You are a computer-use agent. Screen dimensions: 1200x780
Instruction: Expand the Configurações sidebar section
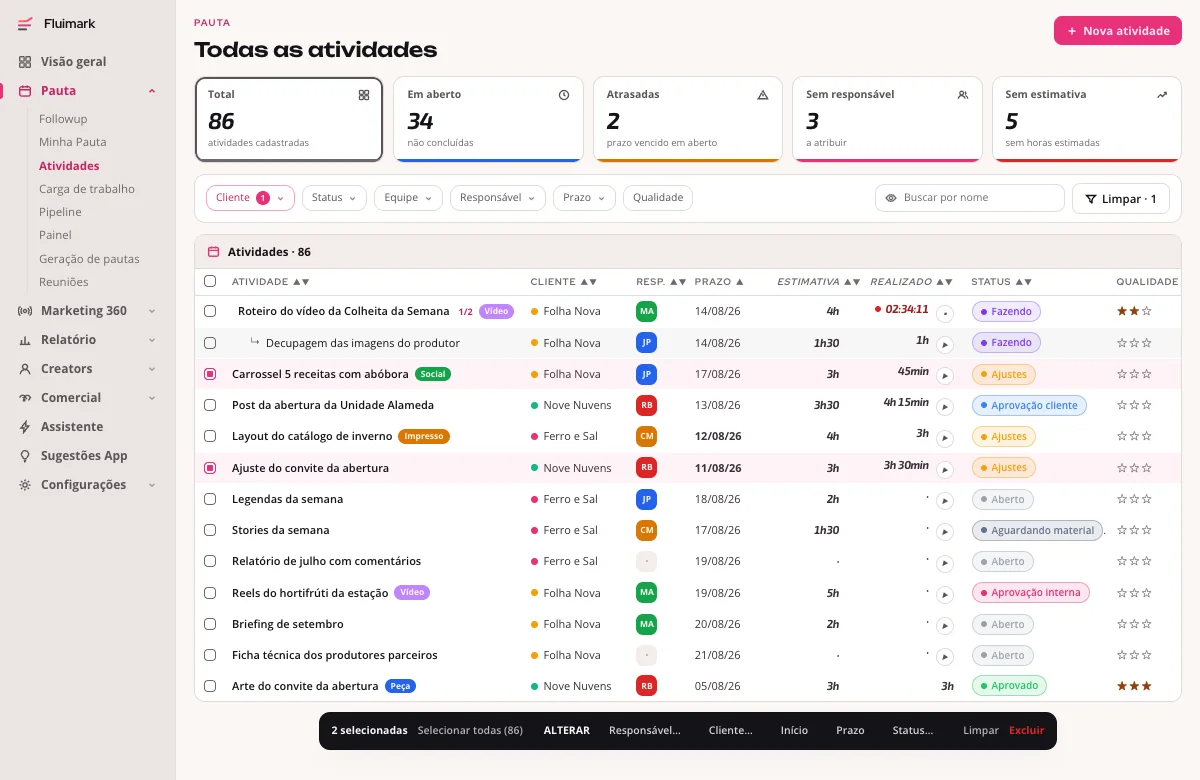[x=152, y=485]
